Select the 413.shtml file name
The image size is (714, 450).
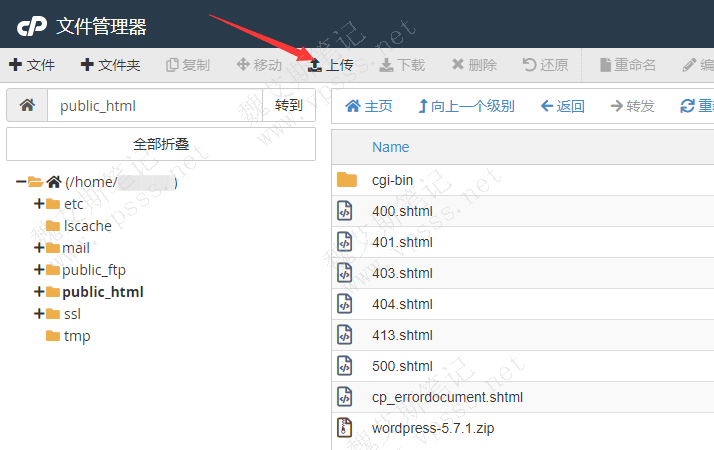[403, 335]
